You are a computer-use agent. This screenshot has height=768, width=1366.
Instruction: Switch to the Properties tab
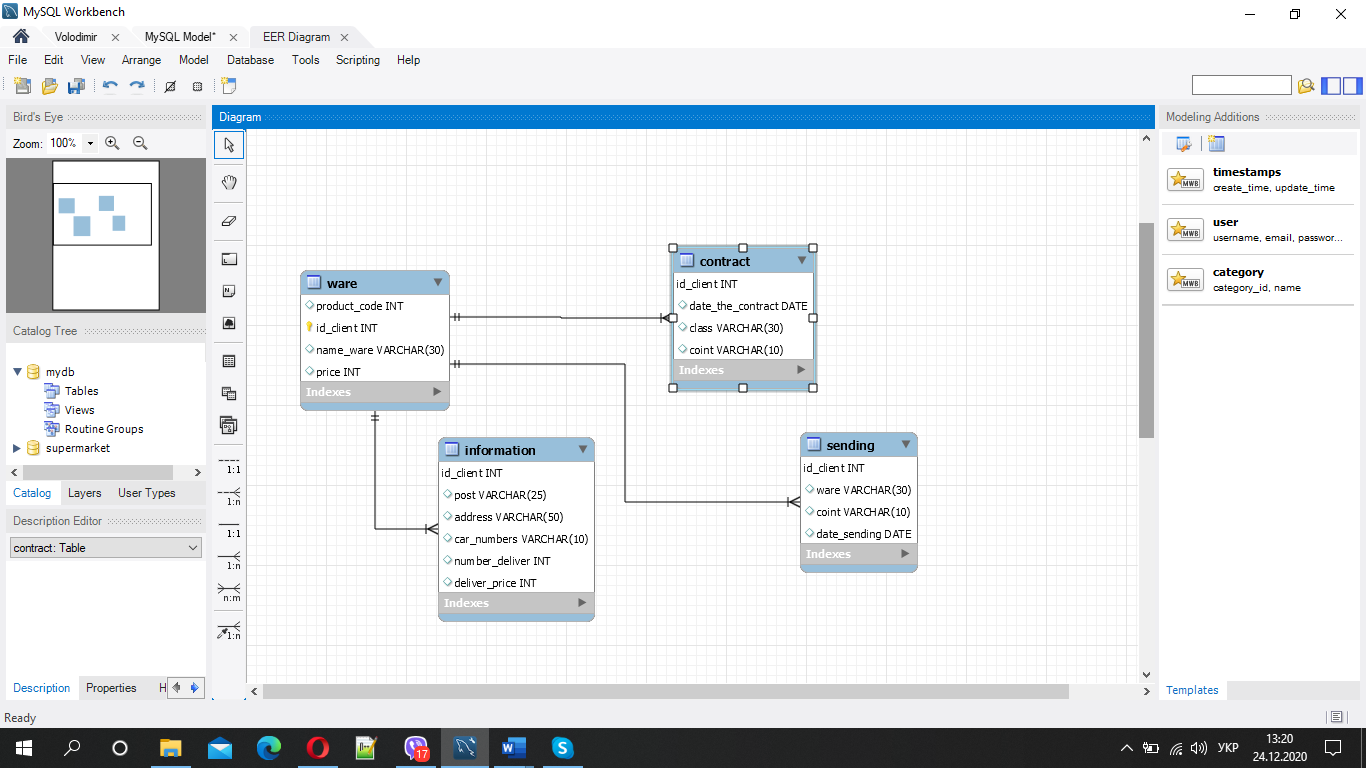[x=111, y=688]
